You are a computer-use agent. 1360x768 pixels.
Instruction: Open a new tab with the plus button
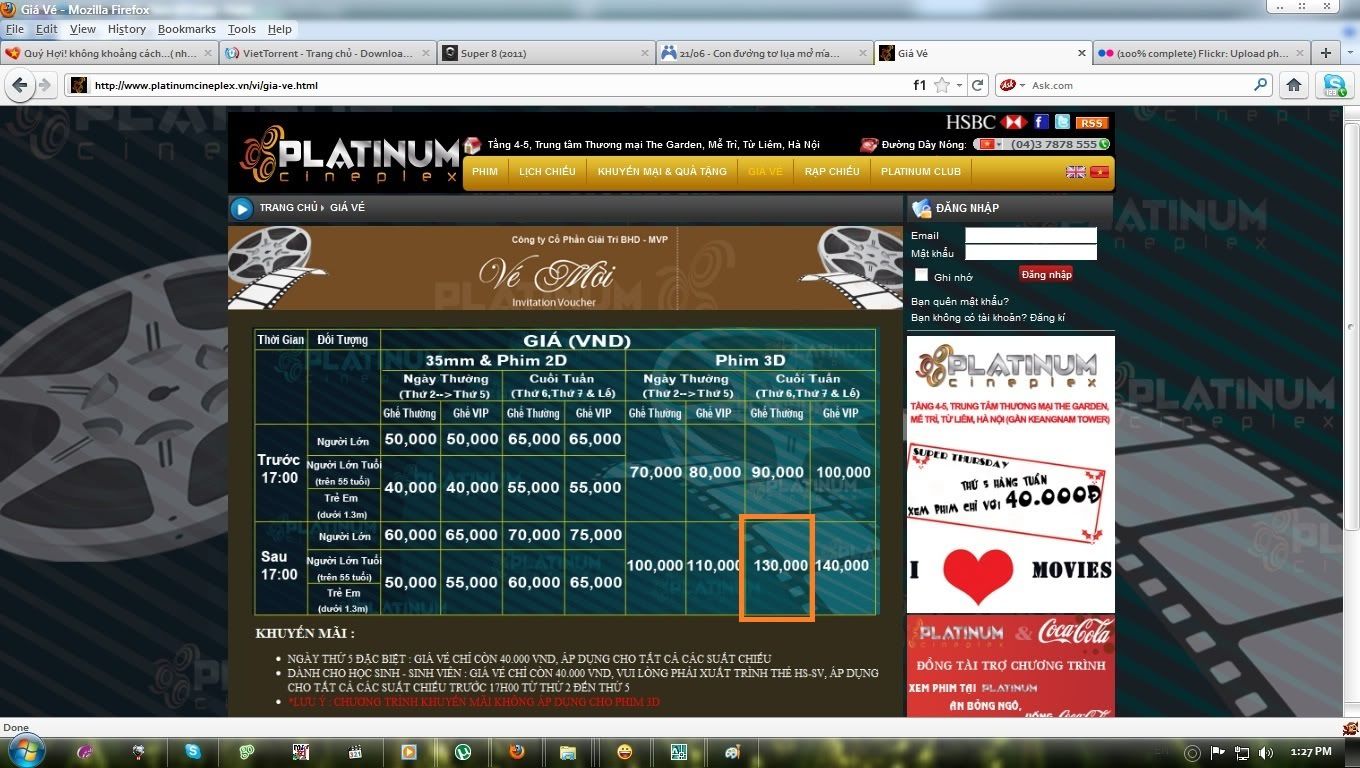pyautogui.click(x=1326, y=53)
